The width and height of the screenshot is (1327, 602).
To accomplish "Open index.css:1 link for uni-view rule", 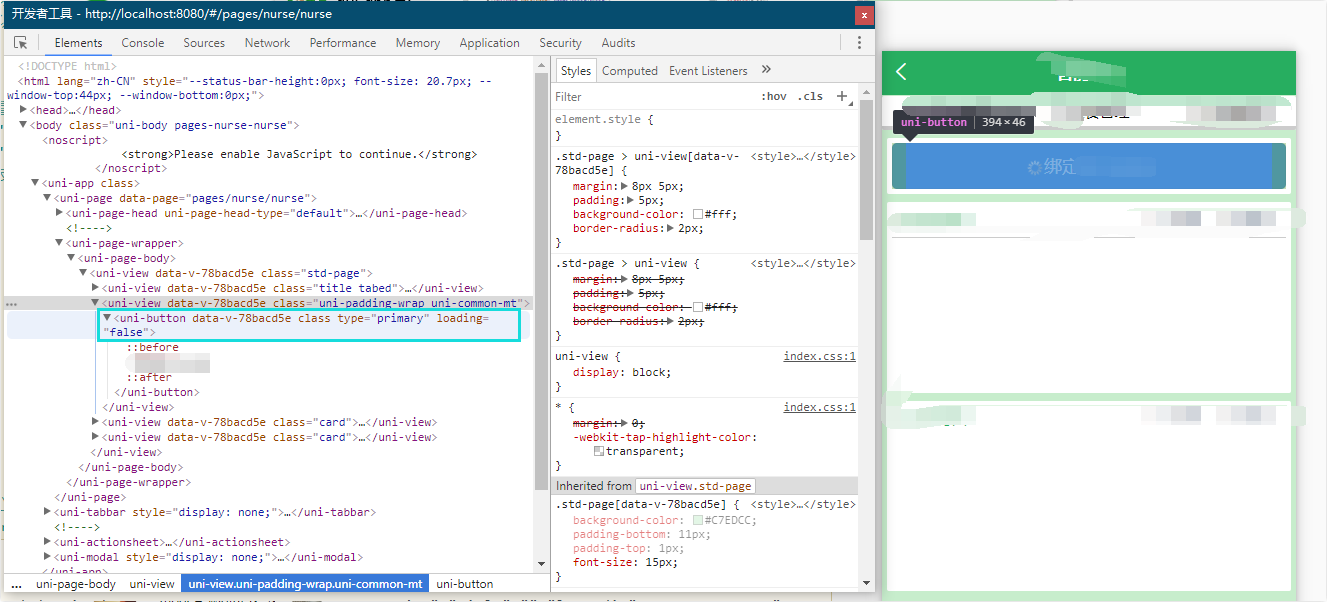I will [x=819, y=356].
